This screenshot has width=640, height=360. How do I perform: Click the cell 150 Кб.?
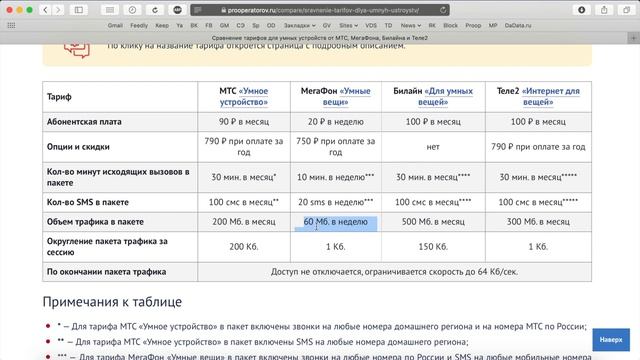click(x=433, y=247)
